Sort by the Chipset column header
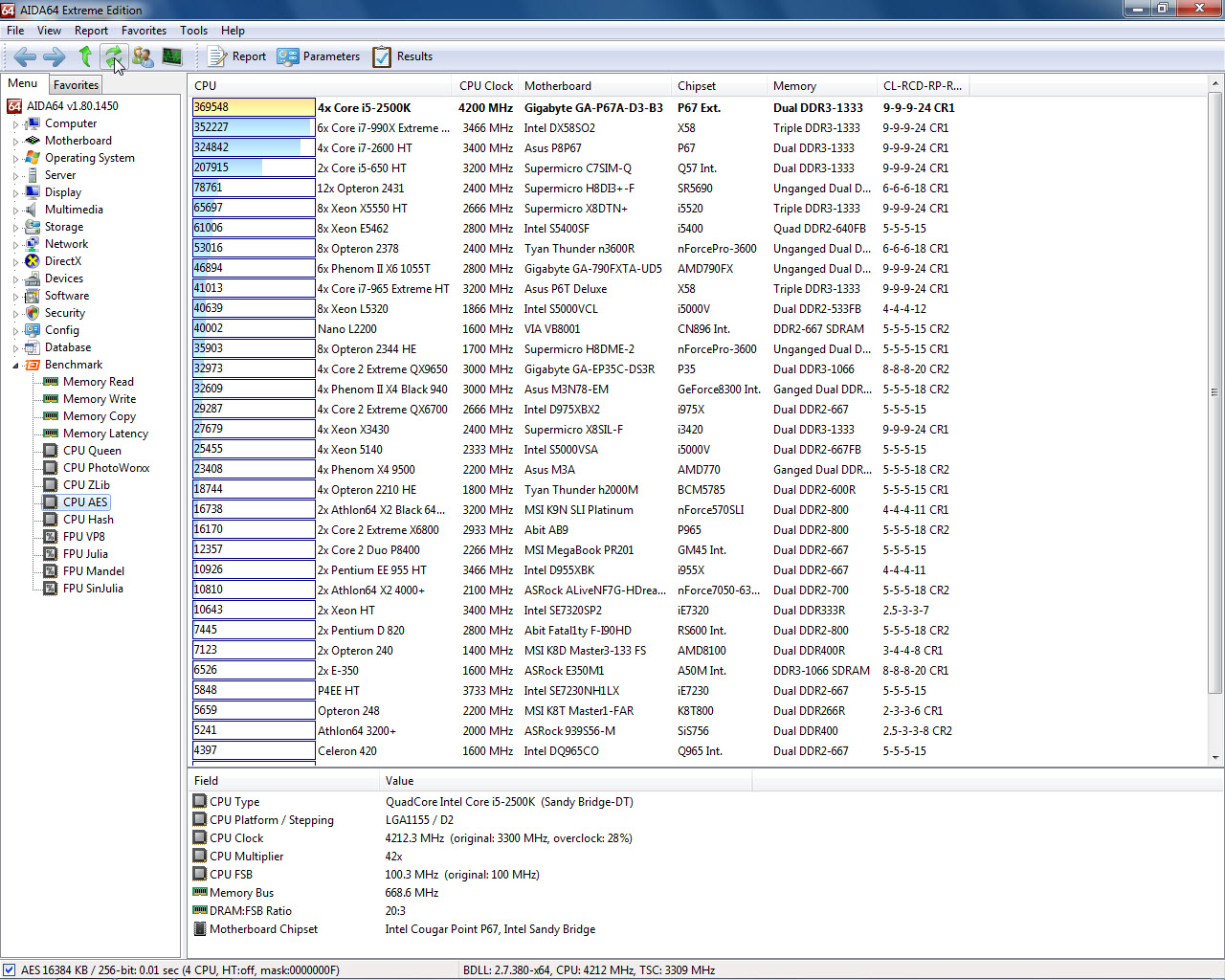Image resolution: width=1225 pixels, height=980 pixels. [x=720, y=86]
